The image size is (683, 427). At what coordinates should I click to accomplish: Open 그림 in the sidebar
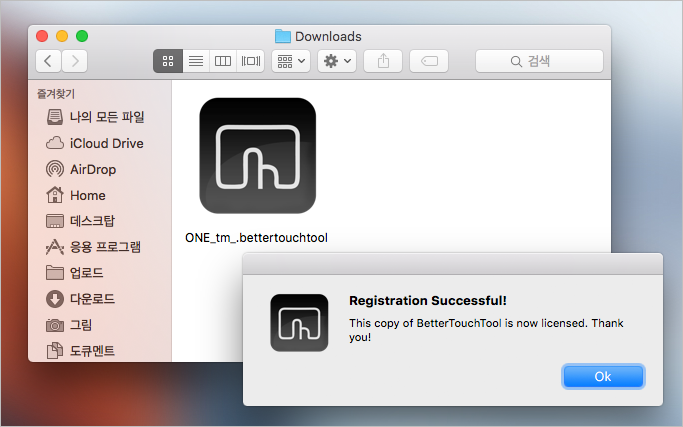[100, 325]
